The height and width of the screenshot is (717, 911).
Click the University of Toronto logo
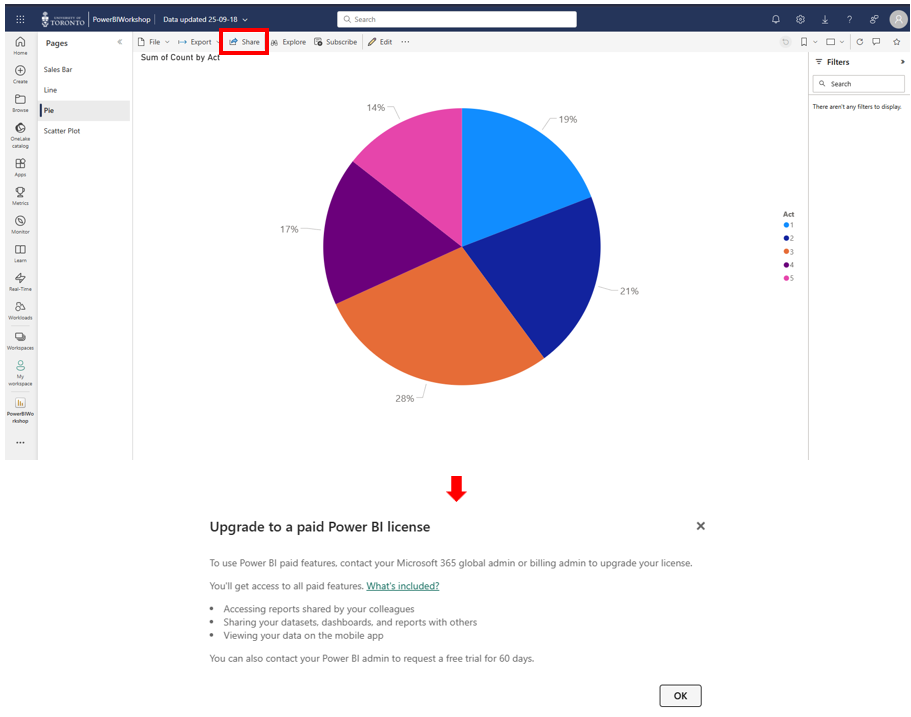[63, 19]
